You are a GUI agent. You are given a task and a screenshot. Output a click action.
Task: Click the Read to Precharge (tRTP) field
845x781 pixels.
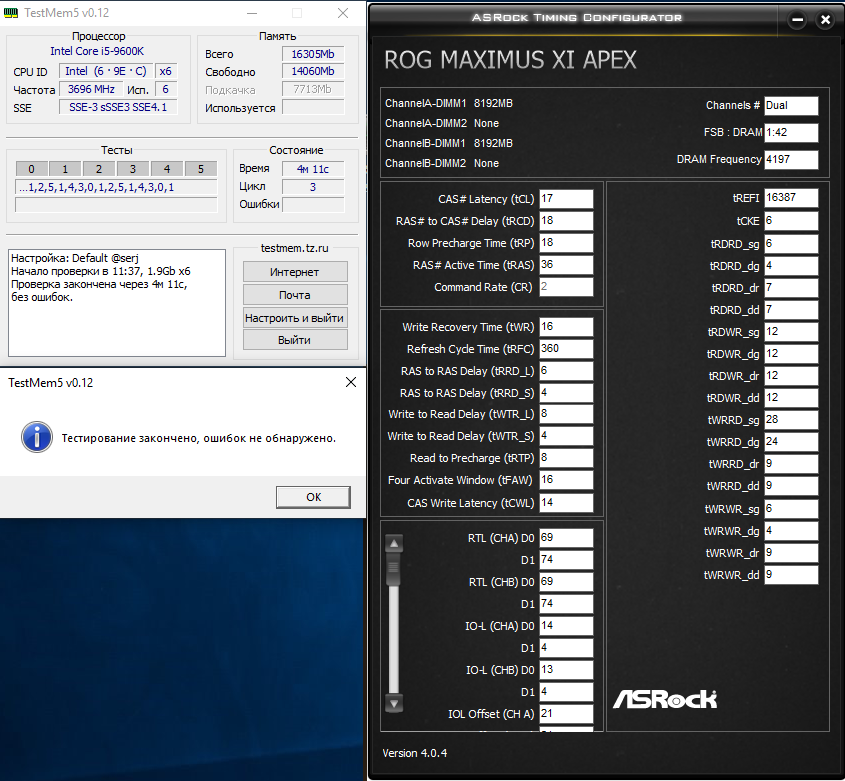coord(566,458)
